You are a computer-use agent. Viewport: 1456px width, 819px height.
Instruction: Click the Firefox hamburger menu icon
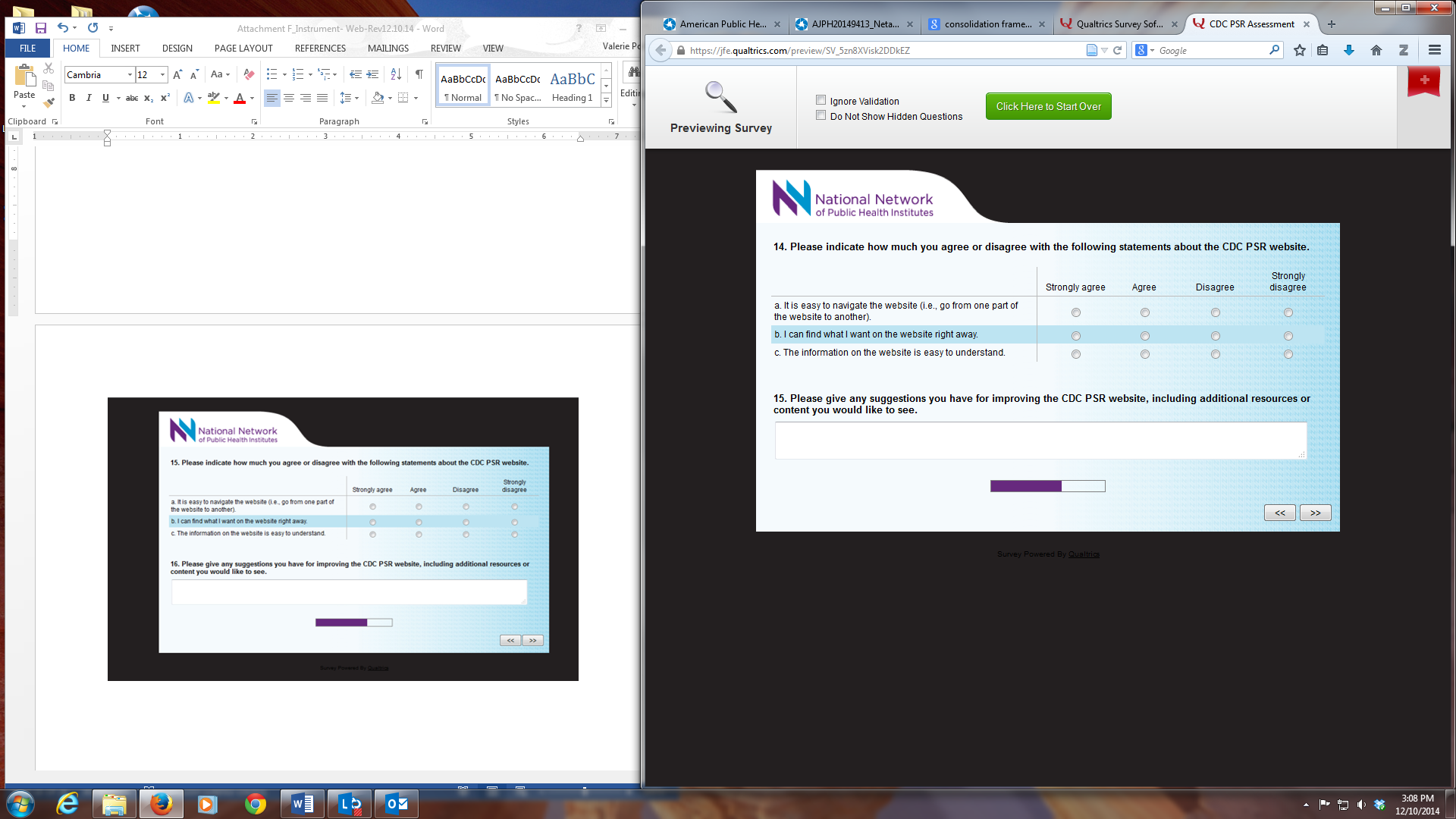coord(1434,50)
